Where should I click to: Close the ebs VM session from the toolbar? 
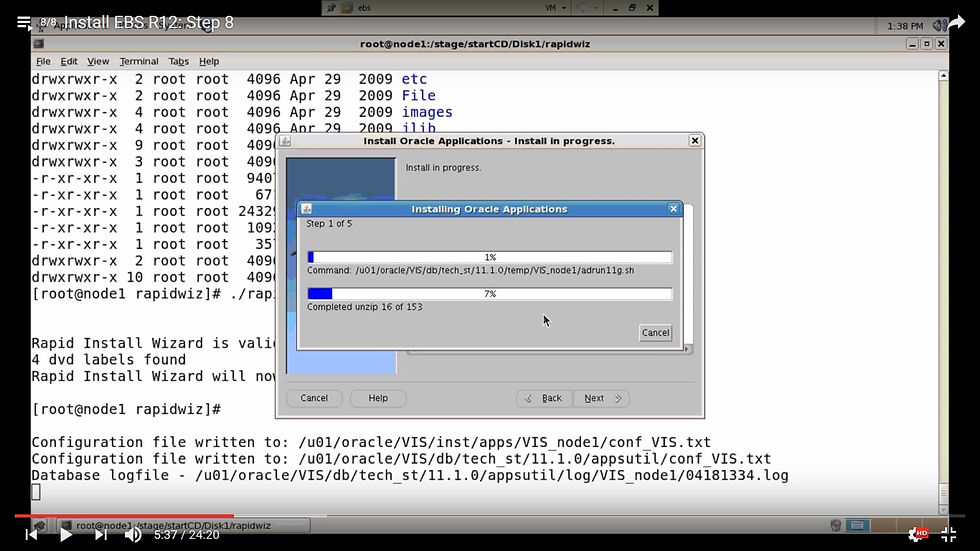(649, 7)
